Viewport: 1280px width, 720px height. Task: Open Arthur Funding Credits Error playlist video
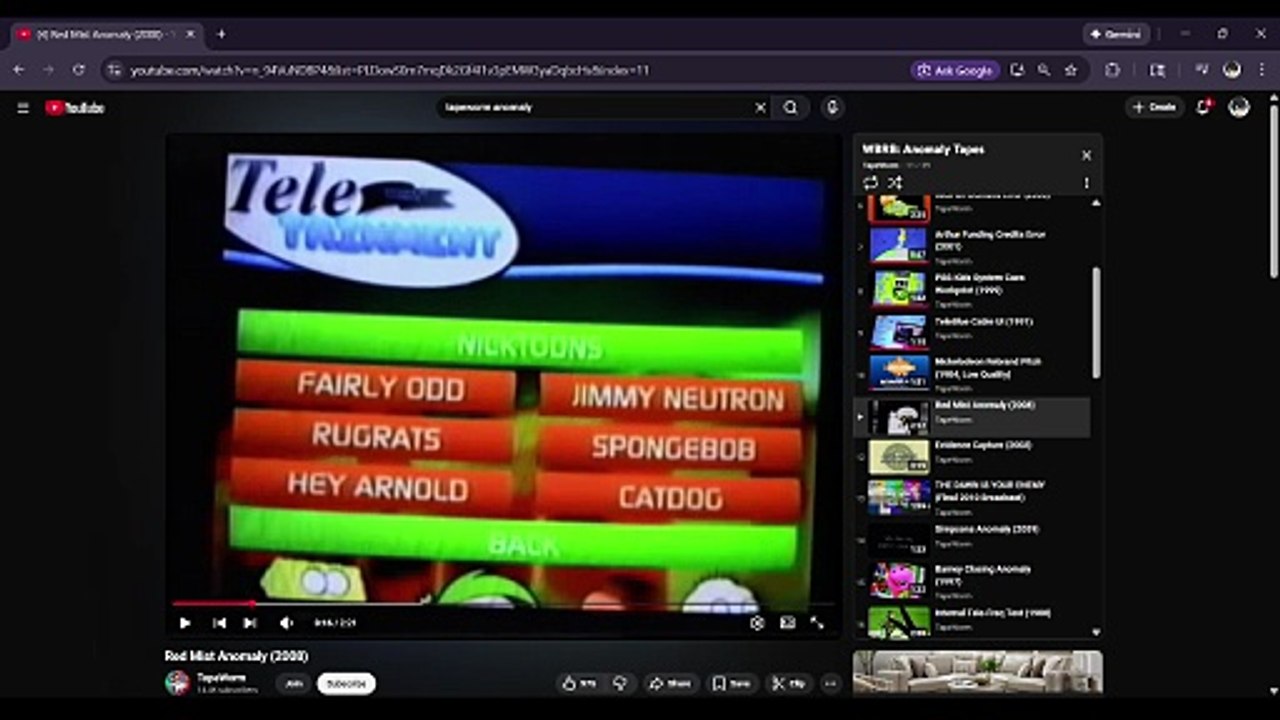click(972, 245)
